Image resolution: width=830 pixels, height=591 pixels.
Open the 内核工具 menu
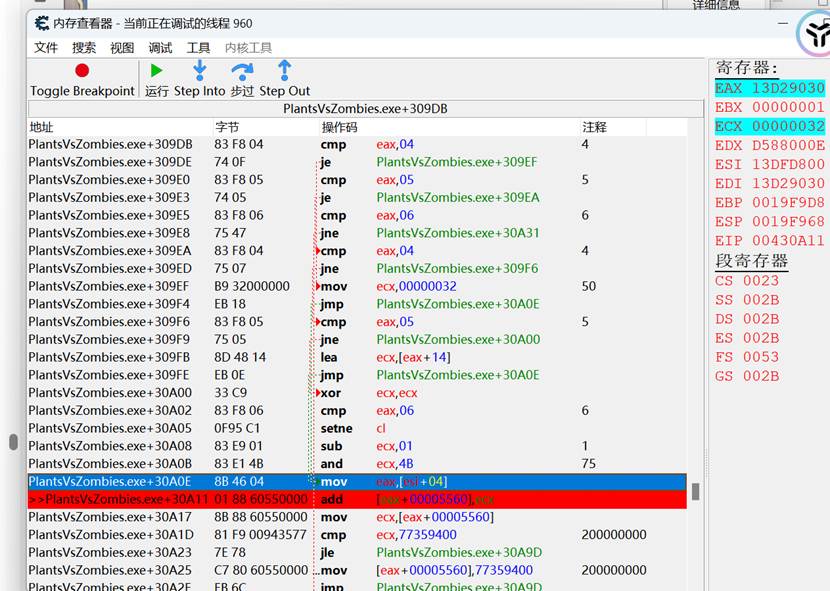[x=248, y=48]
